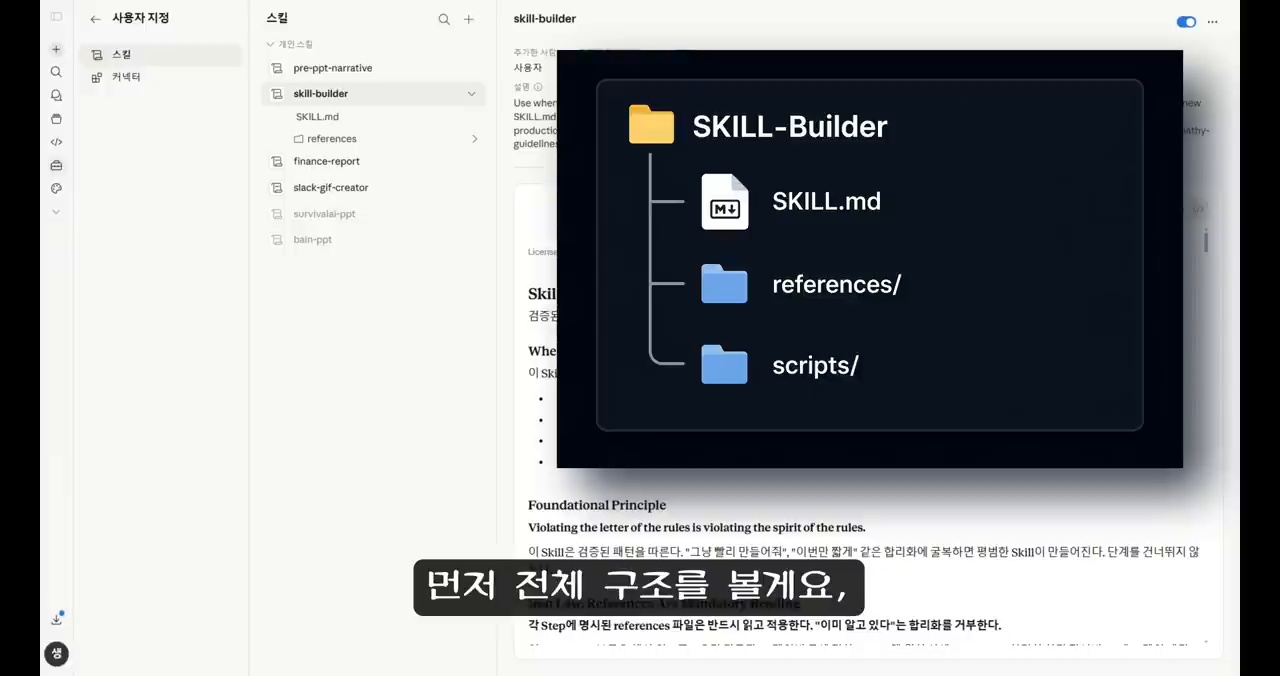Disable the skill-builder toggle switch
This screenshot has height=676, width=1280.
tap(1186, 21)
